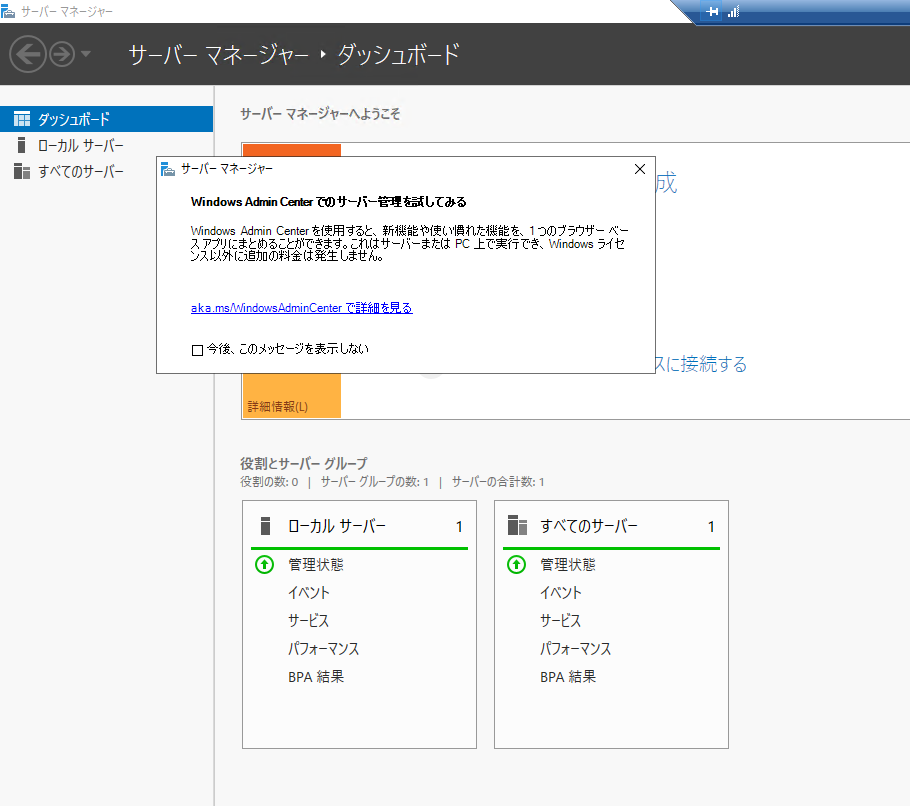Click the サーバーの合計数: 1 text
Viewport: 910px width, 806px height.
click(x=498, y=482)
